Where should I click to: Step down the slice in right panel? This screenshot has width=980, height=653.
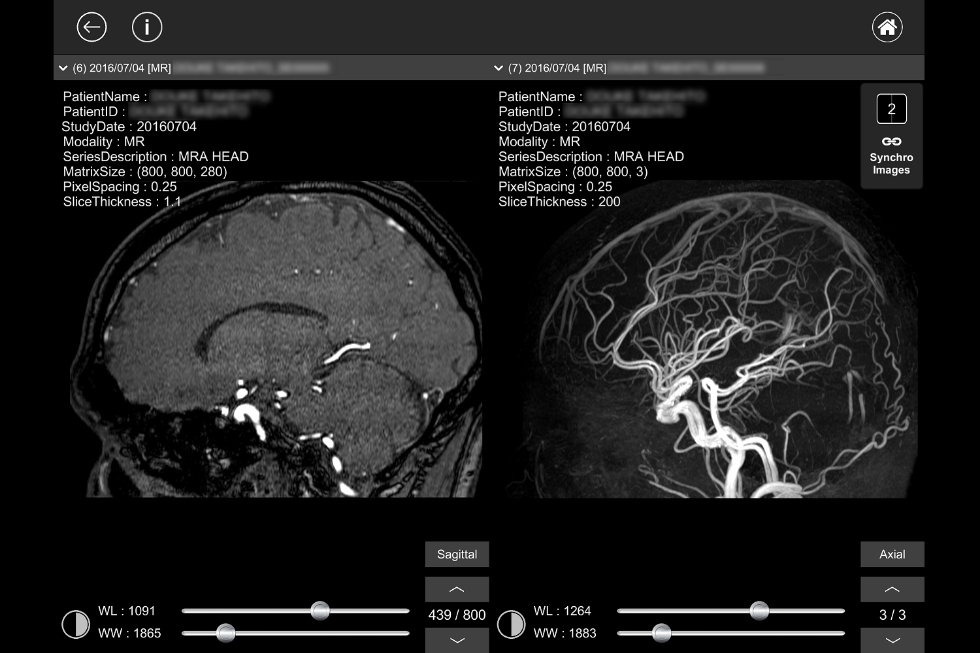(892, 640)
